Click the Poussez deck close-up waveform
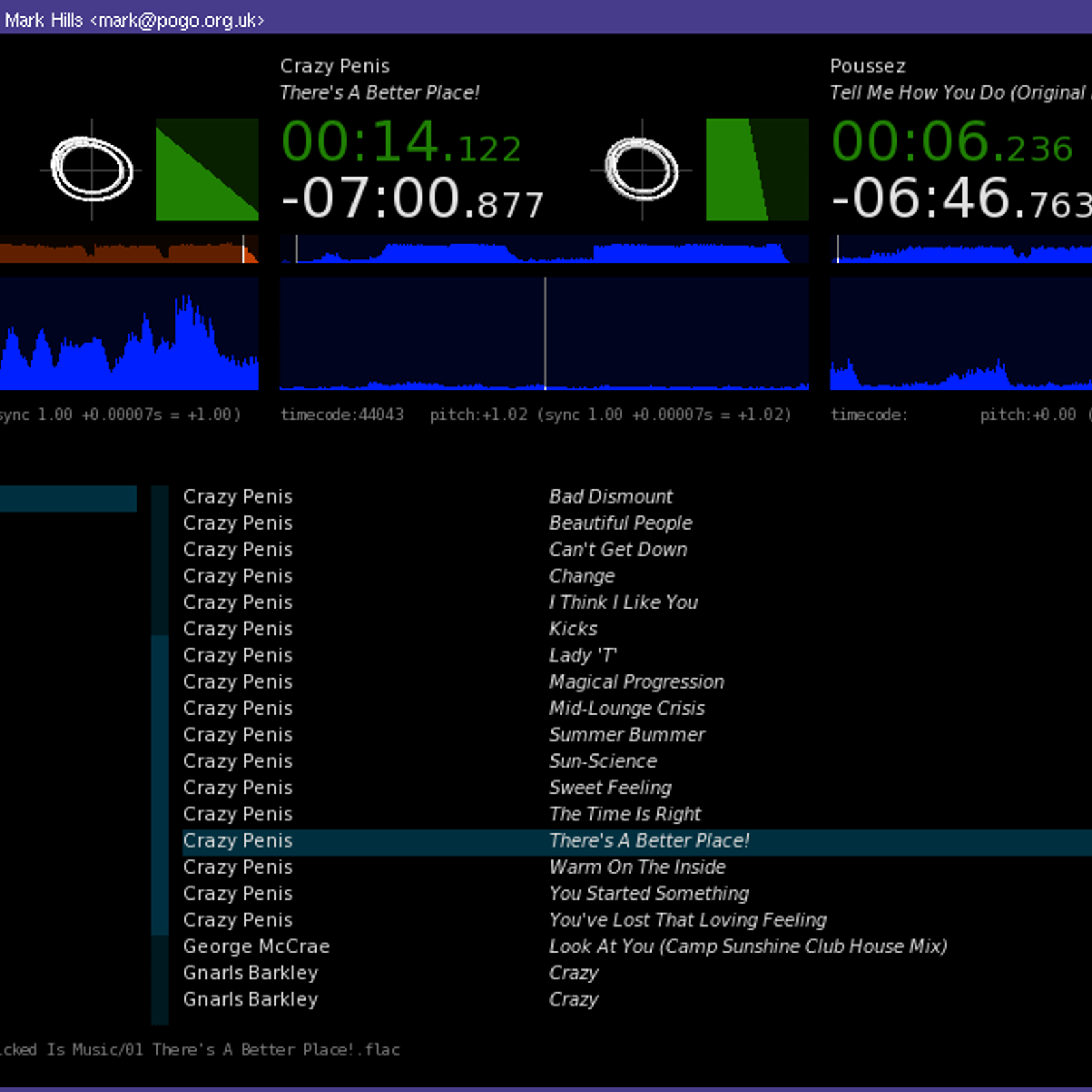Screen dimensions: 1092x1092 [961, 334]
